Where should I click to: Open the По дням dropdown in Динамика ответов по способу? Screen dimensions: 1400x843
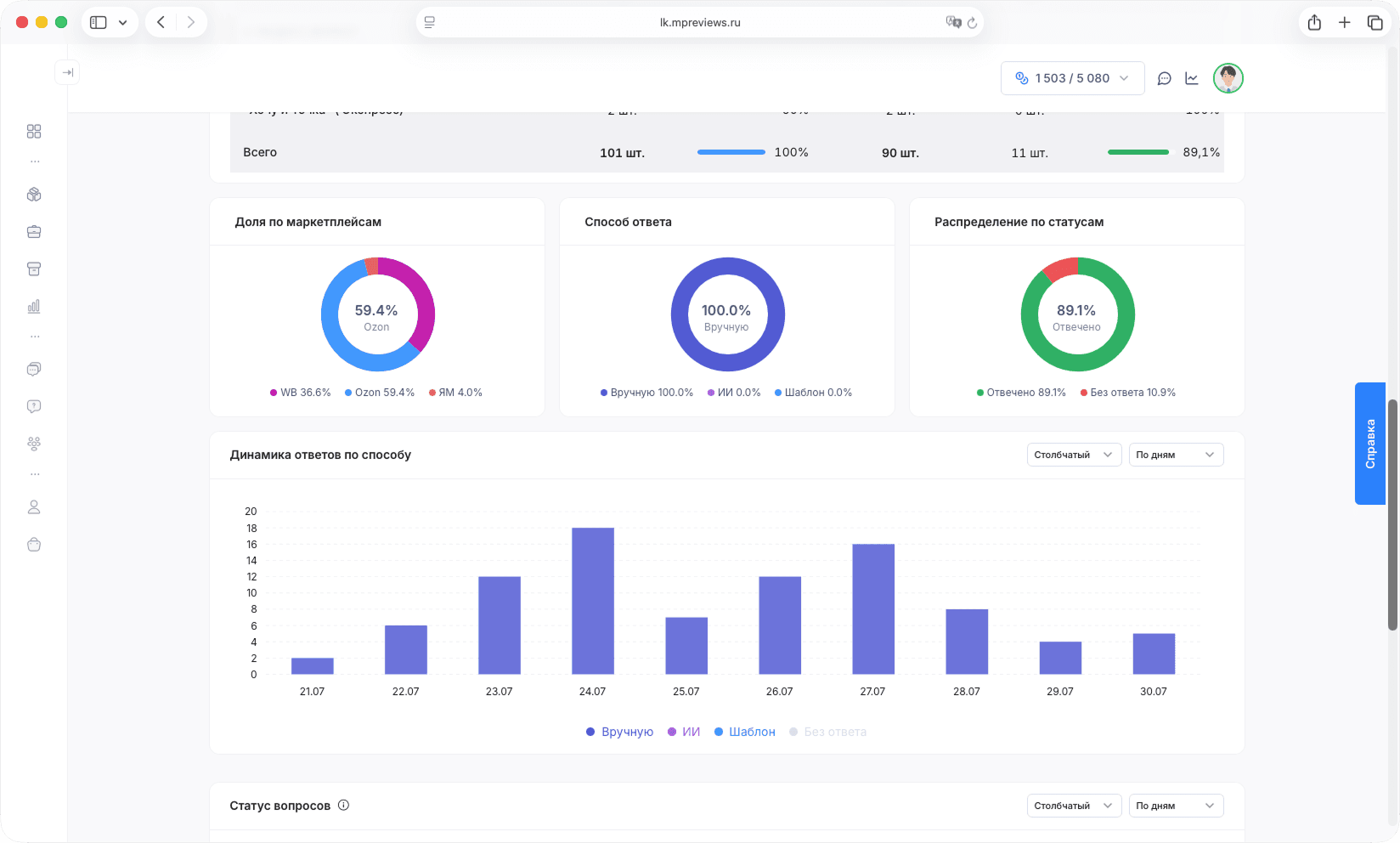pyautogui.click(x=1176, y=455)
